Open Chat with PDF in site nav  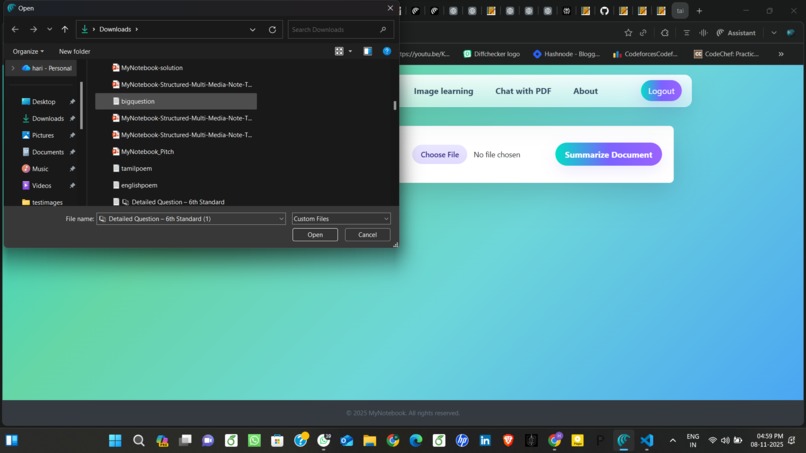point(523,91)
